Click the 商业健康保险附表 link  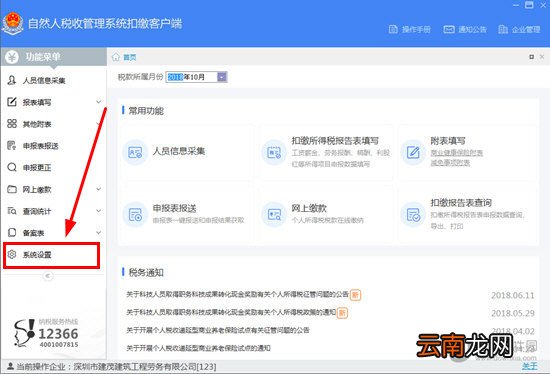tap(457, 153)
